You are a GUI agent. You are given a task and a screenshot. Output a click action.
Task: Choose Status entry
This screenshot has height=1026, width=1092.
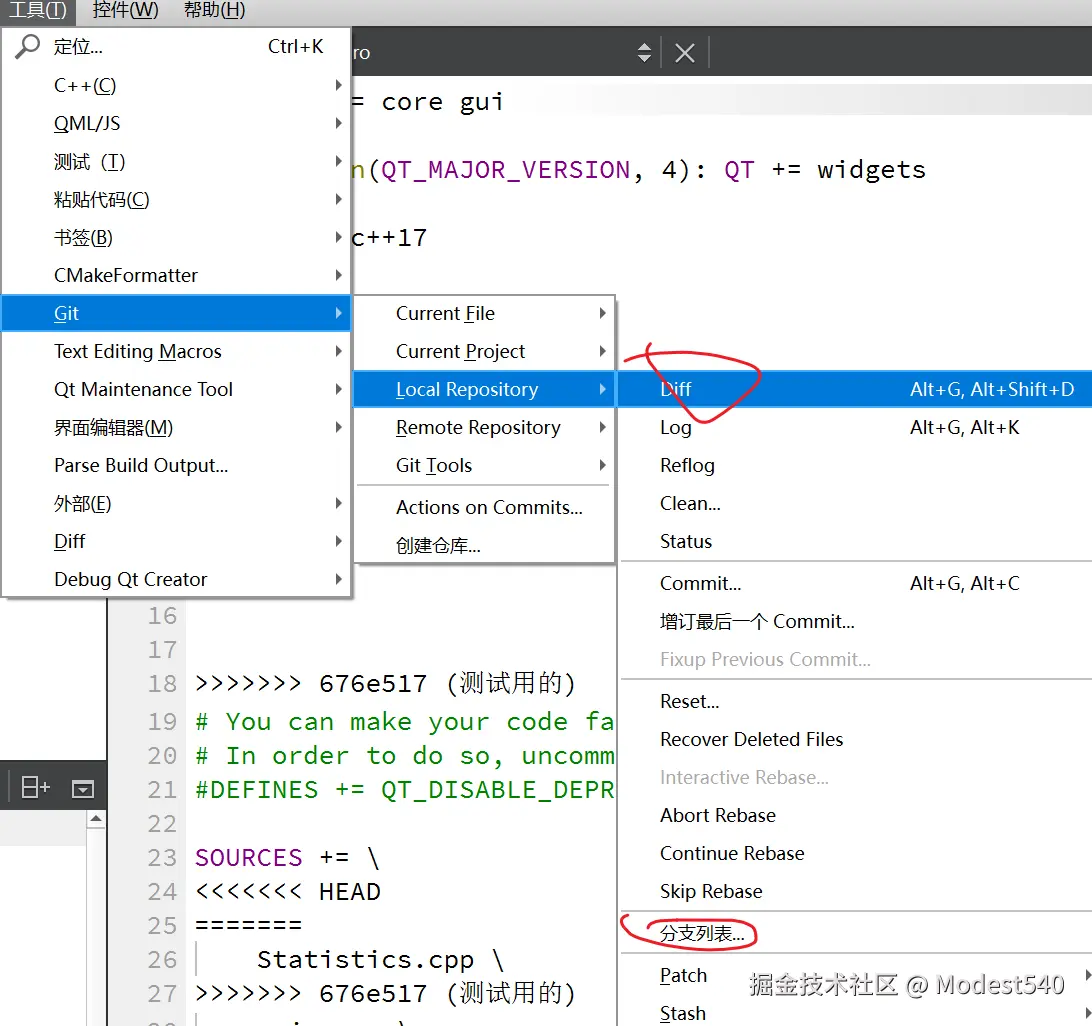pyautogui.click(x=855, y=541)
